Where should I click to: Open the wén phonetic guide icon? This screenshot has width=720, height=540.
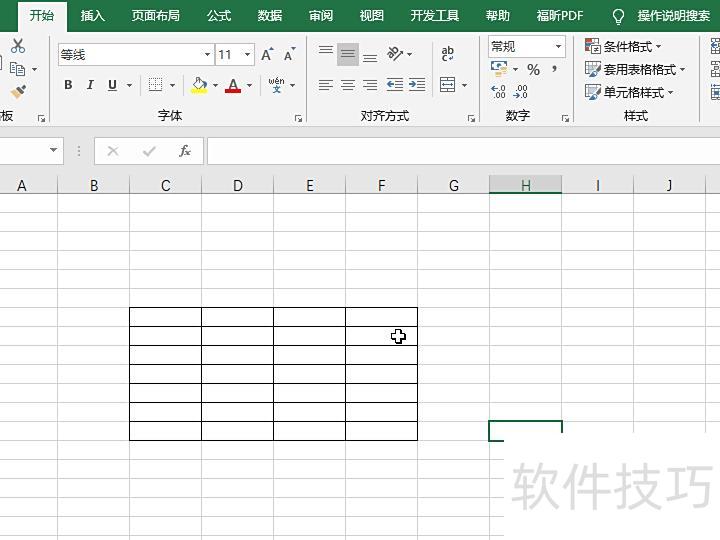click(x=276, y=85)
